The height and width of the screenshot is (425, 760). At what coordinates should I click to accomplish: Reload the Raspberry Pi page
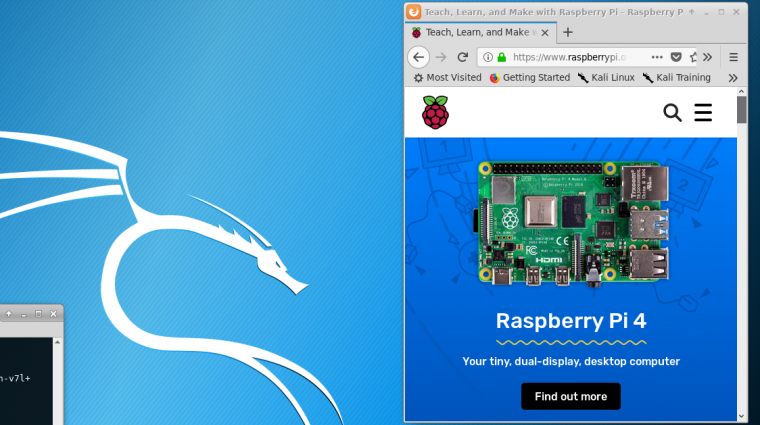[462, 57]
